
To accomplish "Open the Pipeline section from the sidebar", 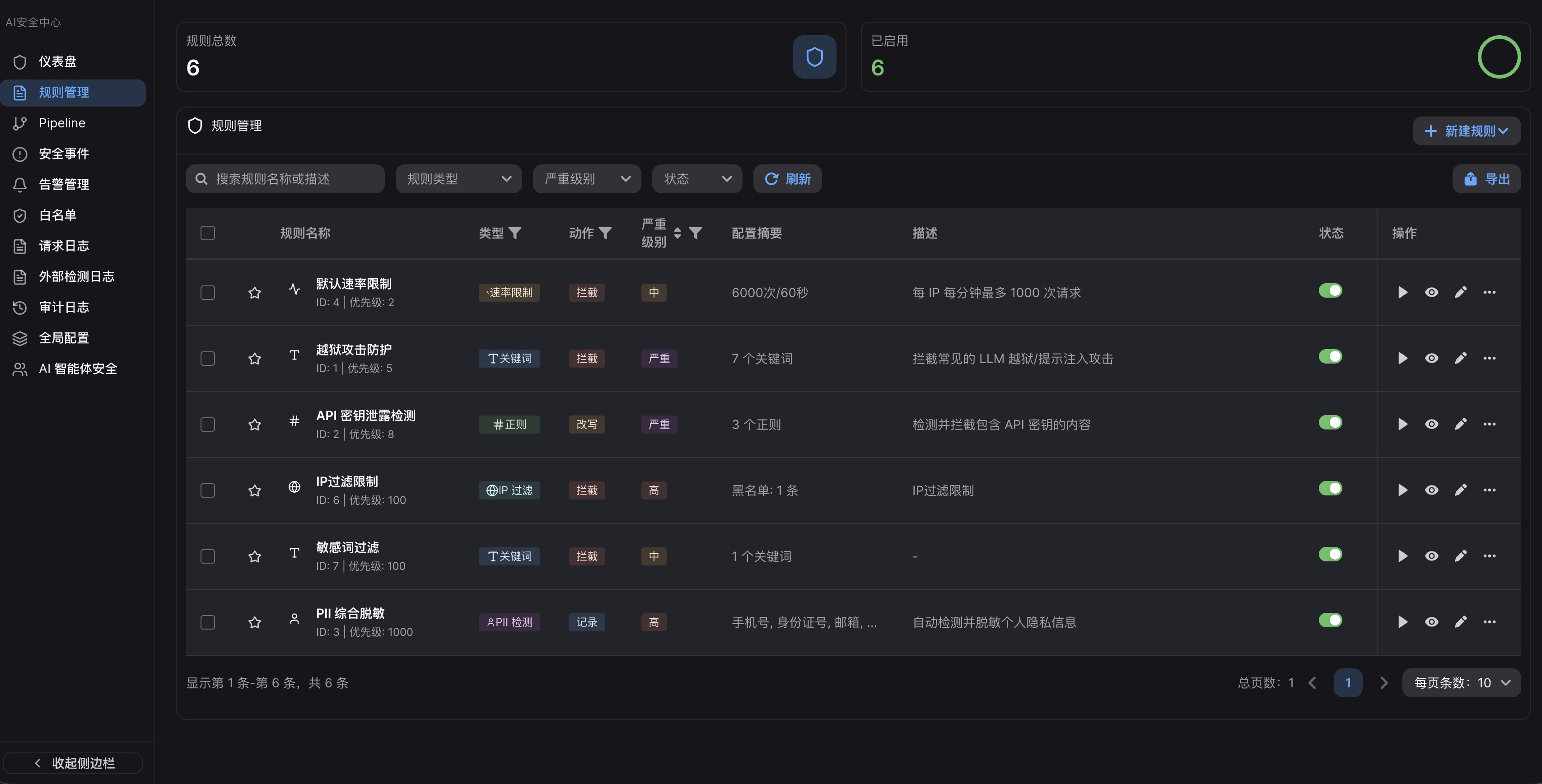I will pyautogui.click(x=62, y=123).
